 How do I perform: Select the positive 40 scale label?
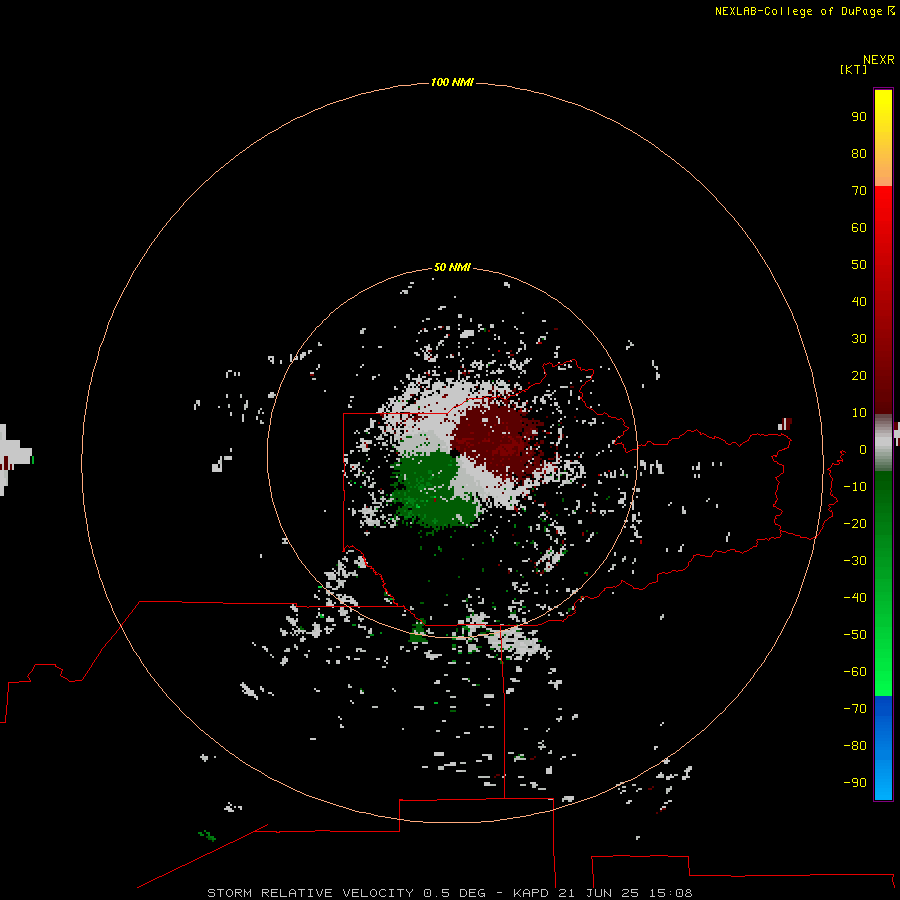click(x=859, y=302)
